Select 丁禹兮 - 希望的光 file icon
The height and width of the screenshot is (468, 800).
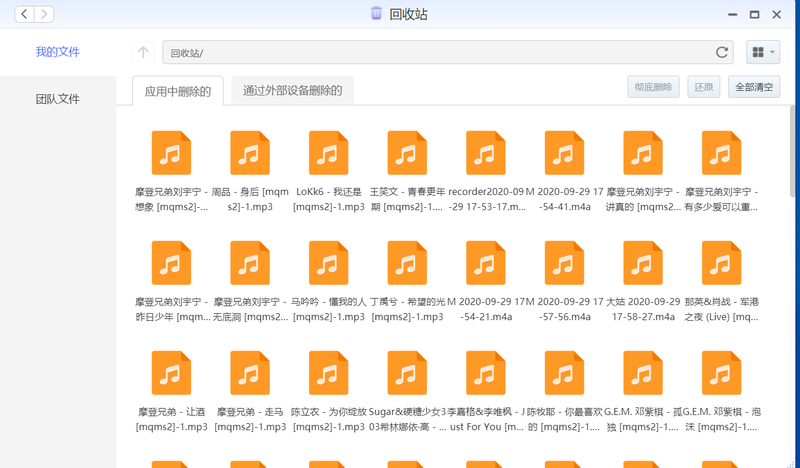click(407, 262)
